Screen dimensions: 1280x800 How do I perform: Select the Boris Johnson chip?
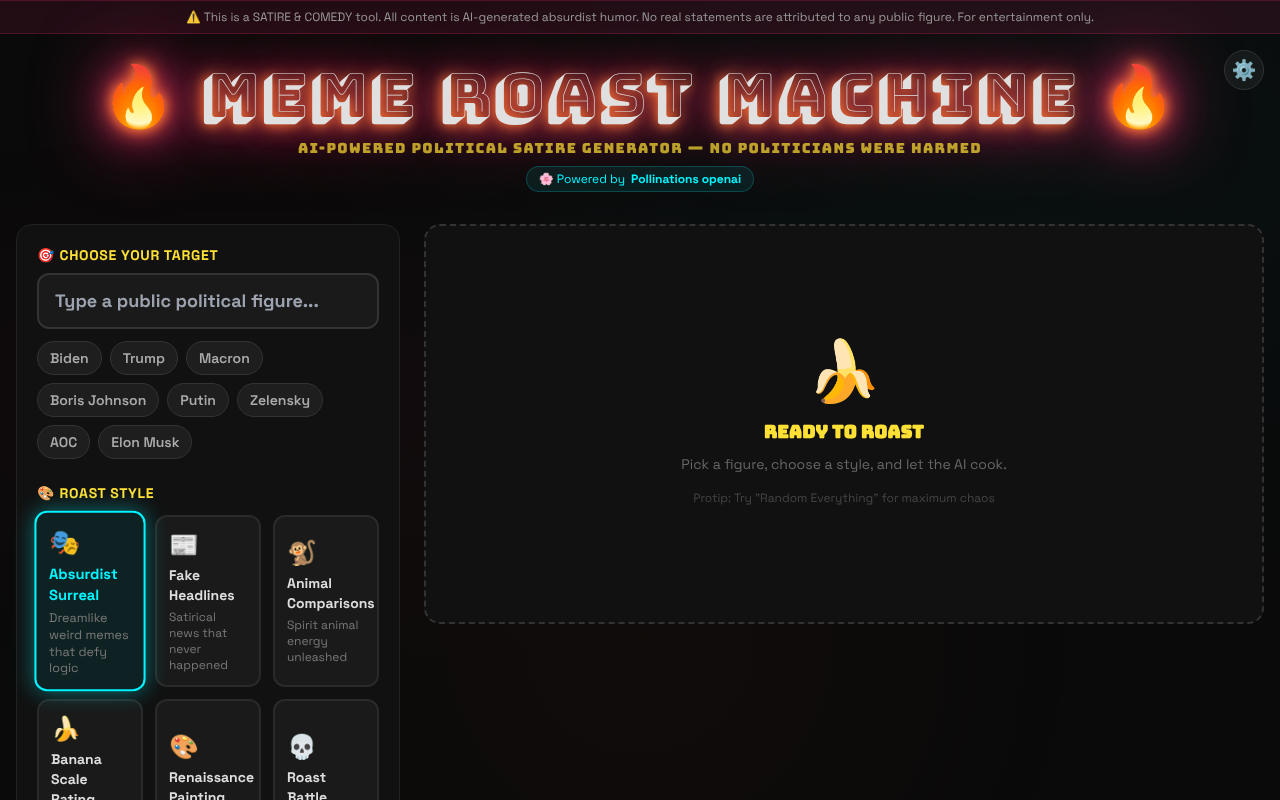click(98, 400)
